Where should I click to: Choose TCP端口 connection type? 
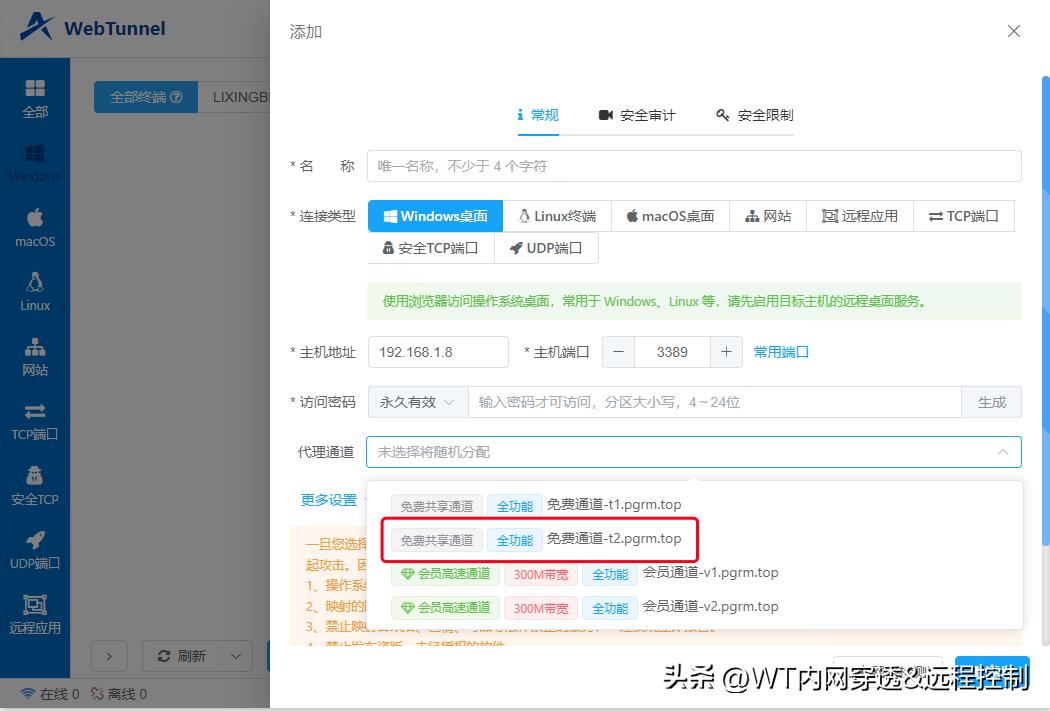[964, 216]
